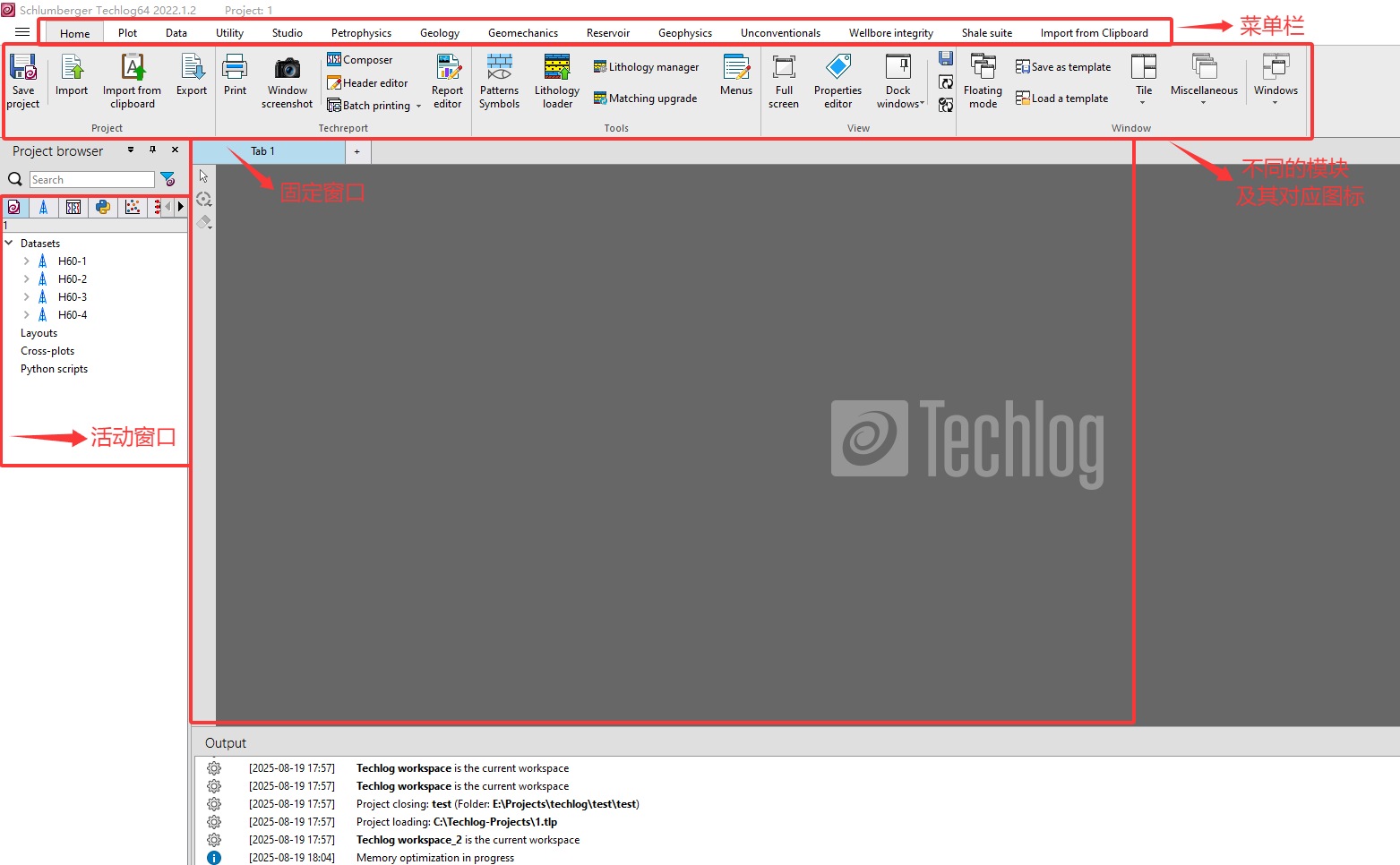This screenshot has width=1400, height=865.
Task: Collapse the Datasets tree node
Action: point(9,243)
